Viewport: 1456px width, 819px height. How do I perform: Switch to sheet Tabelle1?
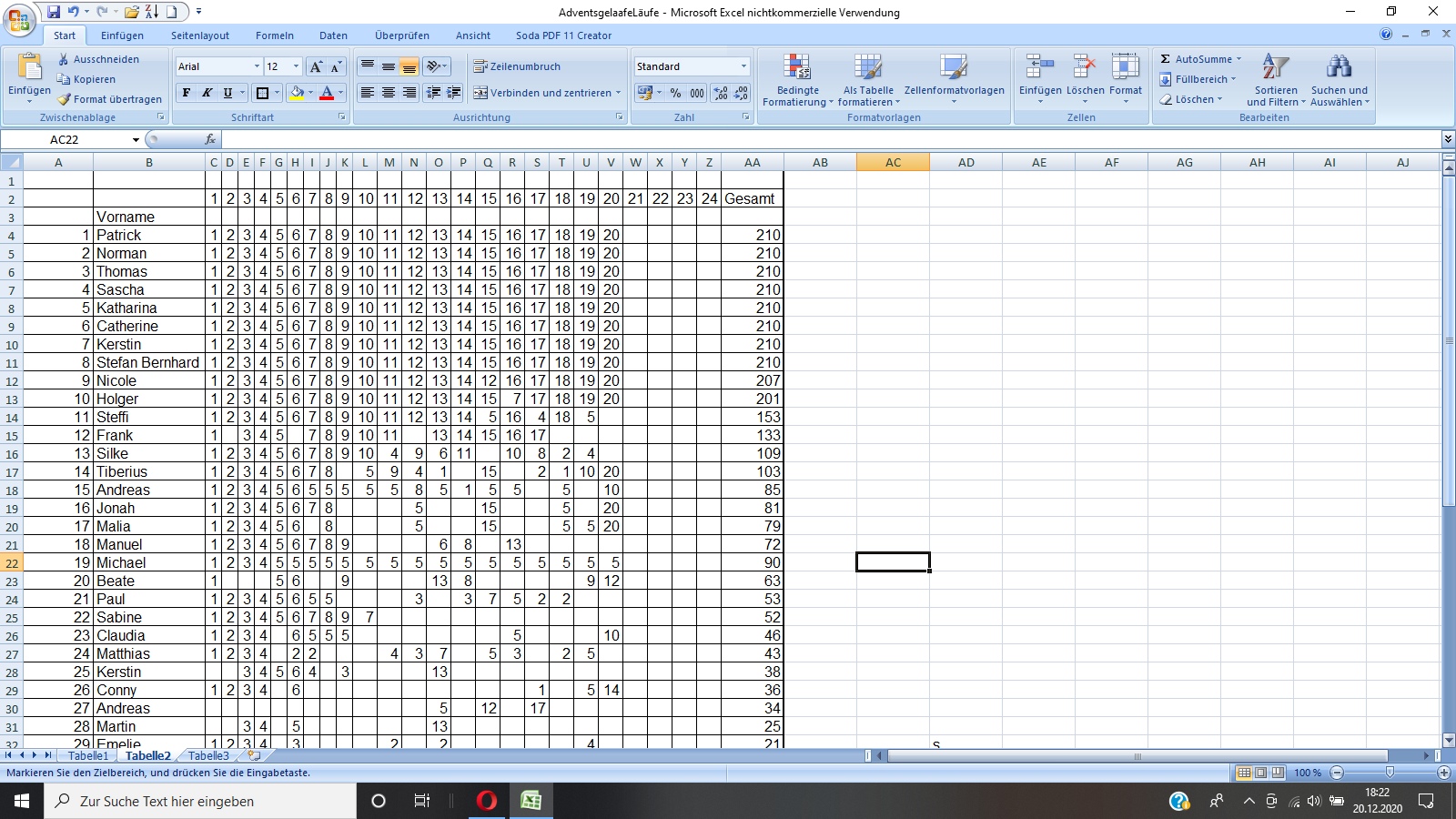click(88, 756)
